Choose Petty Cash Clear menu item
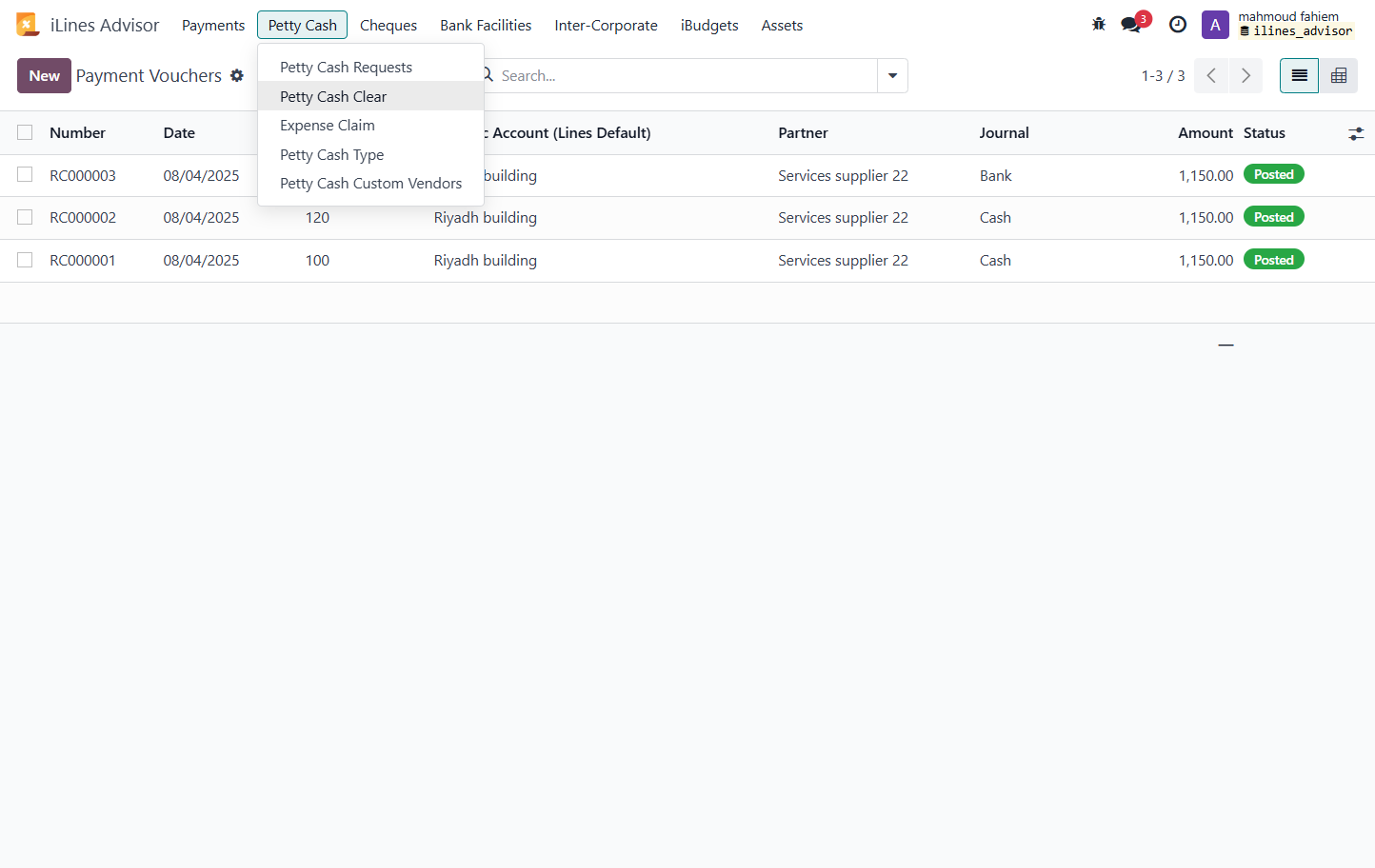Image resolution: width=1375 pixels, height=868 pixels. pyautogui.click(x=370, y=96)
